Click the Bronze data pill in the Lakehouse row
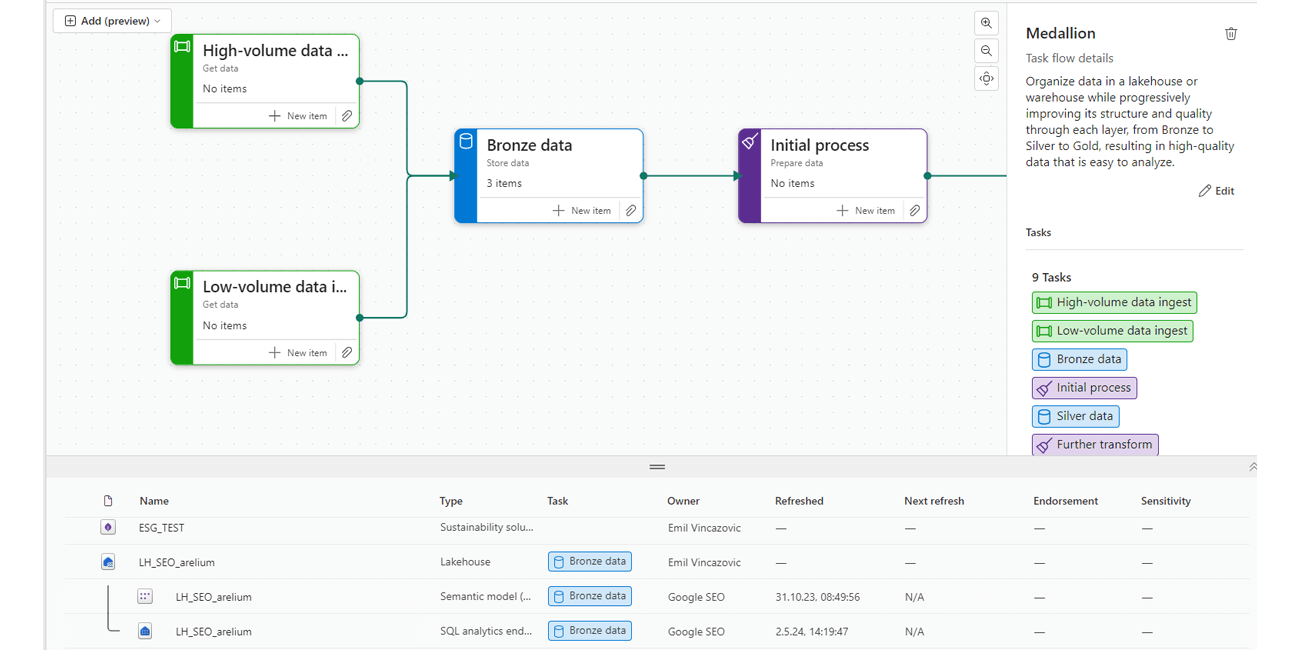The width and height of the screenshot is (1300, 650). 589,561
